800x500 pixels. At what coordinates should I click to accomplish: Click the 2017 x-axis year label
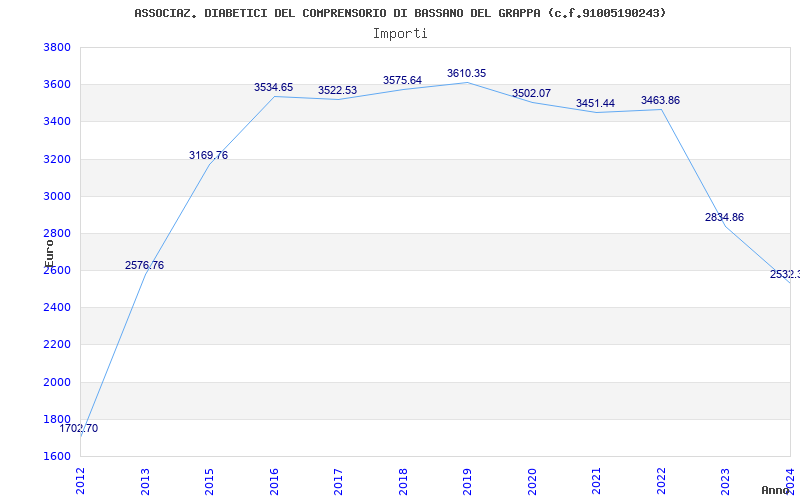click(x=338, y=481)
